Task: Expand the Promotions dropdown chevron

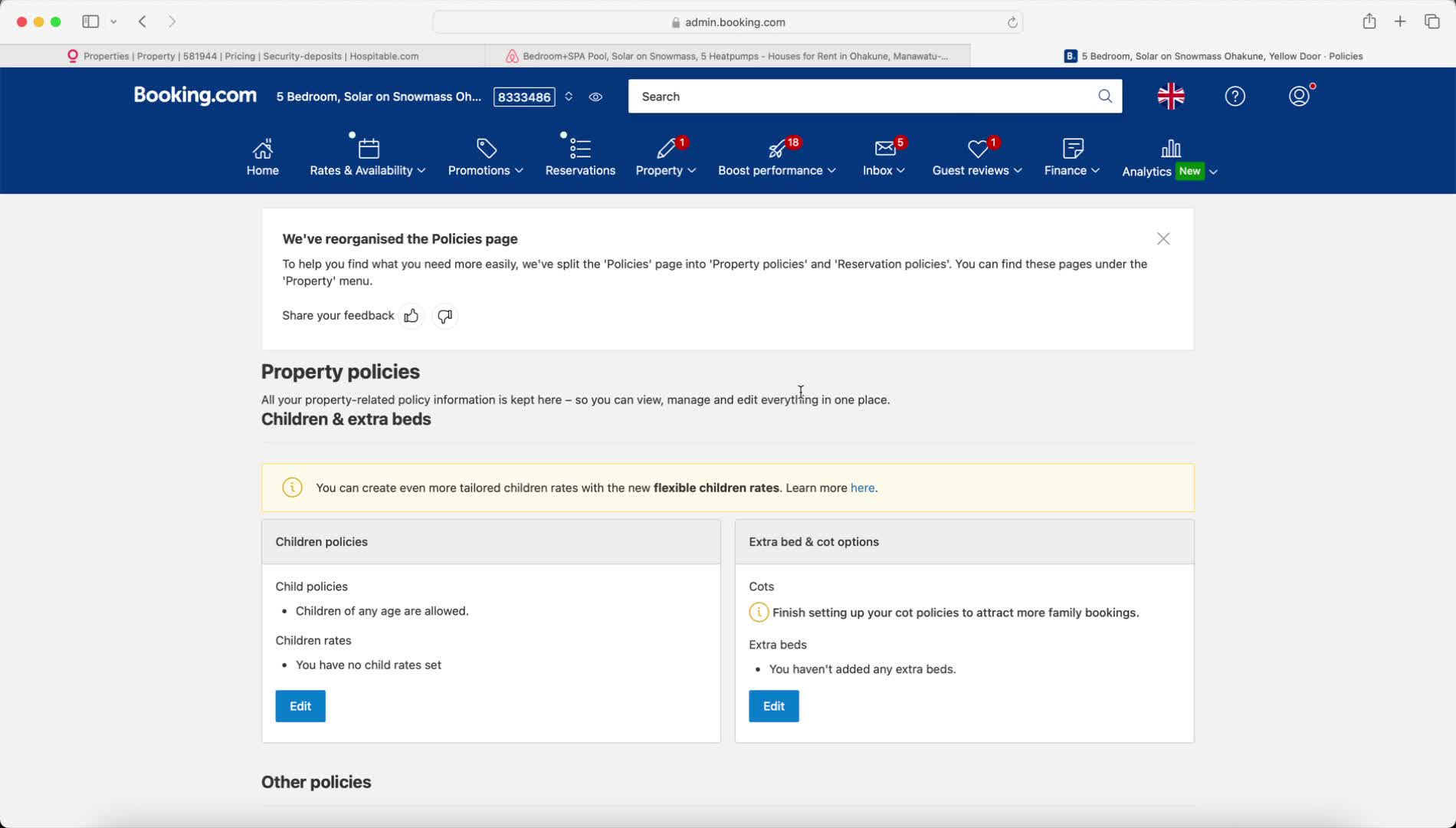Action: point(519,170)
